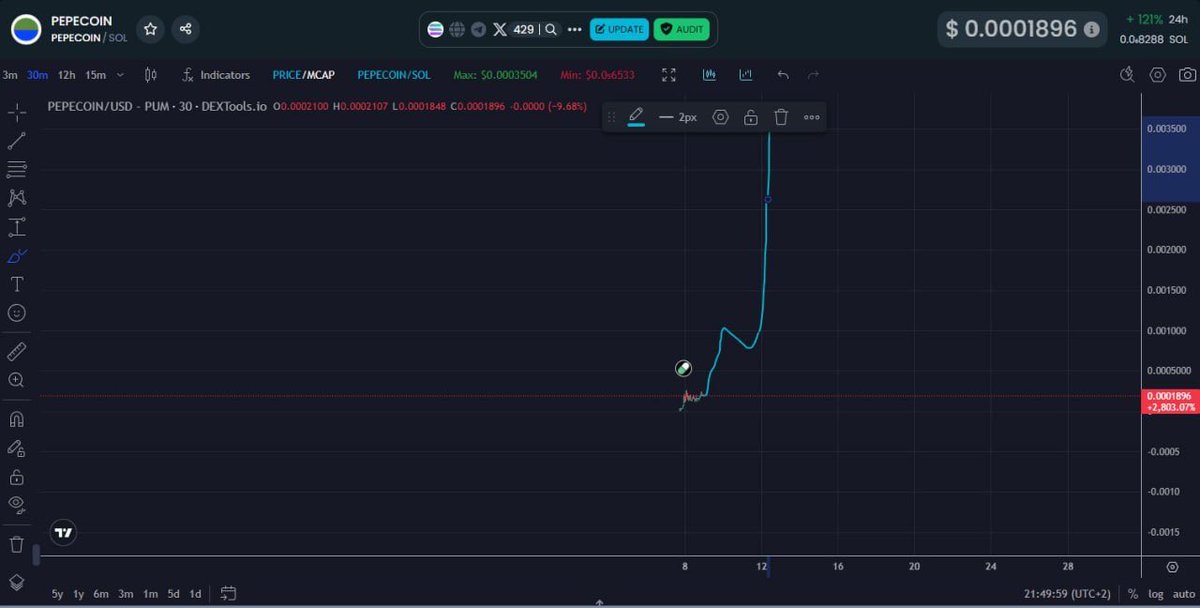The width and height of the screenshot is (1200, 608).
Task: Expand the timeframe dropdown chevron
Action: click(x=120, y=75)
